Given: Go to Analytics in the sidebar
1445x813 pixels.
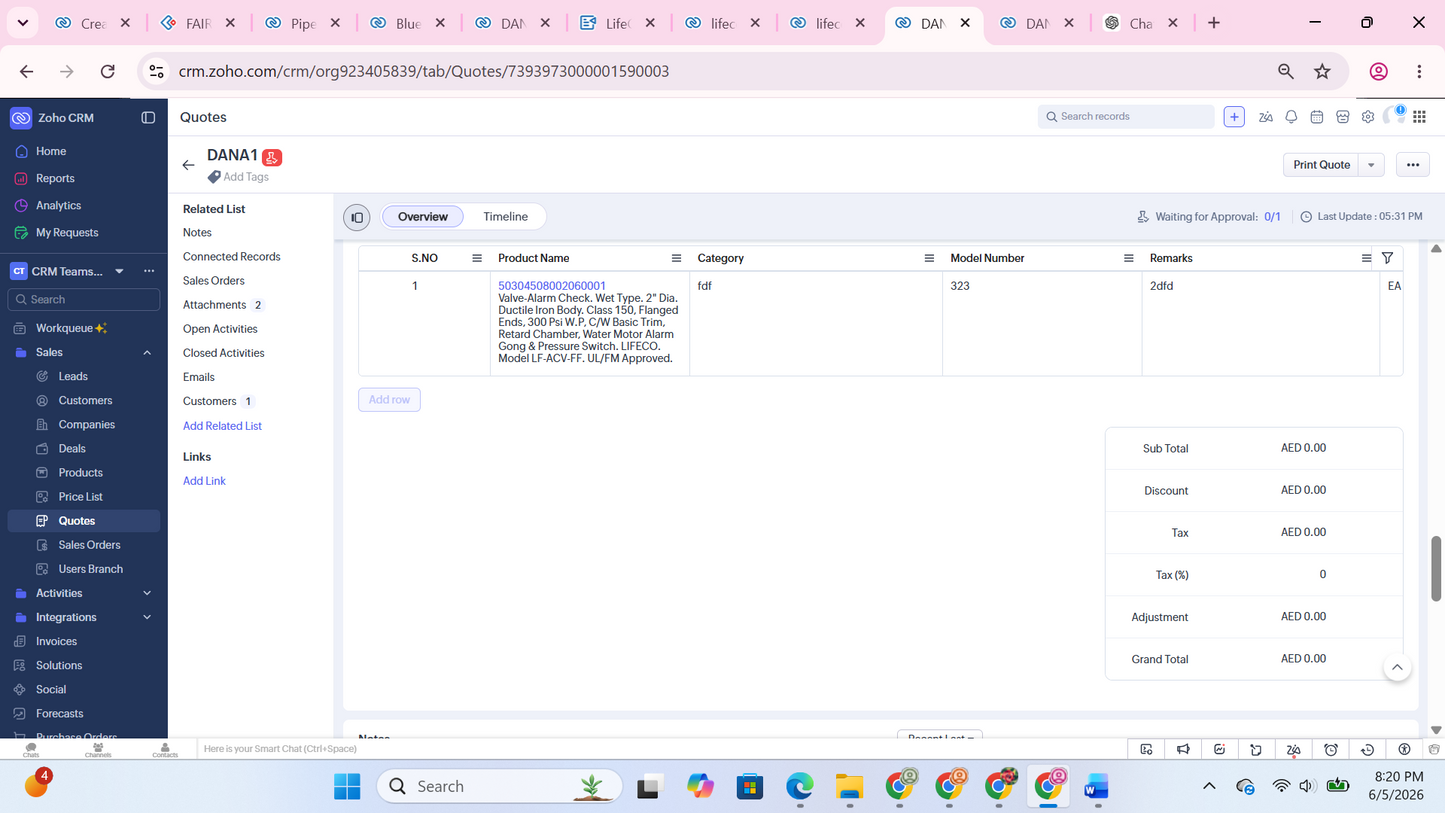Looking at the screenshot, I should pyautogui.click(x=59, y=206).
